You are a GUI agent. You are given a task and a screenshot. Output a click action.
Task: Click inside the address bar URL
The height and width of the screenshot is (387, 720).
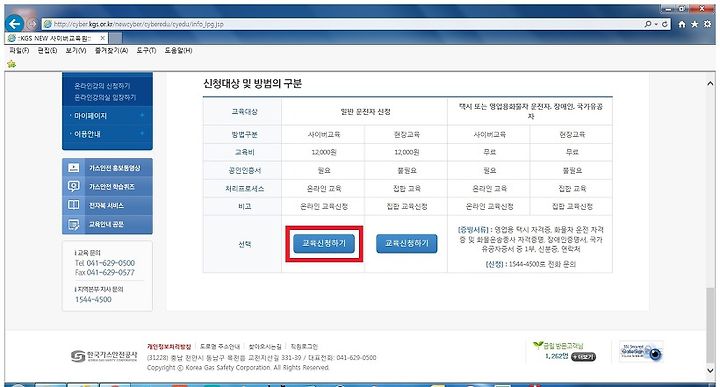[x=138, y=24]
